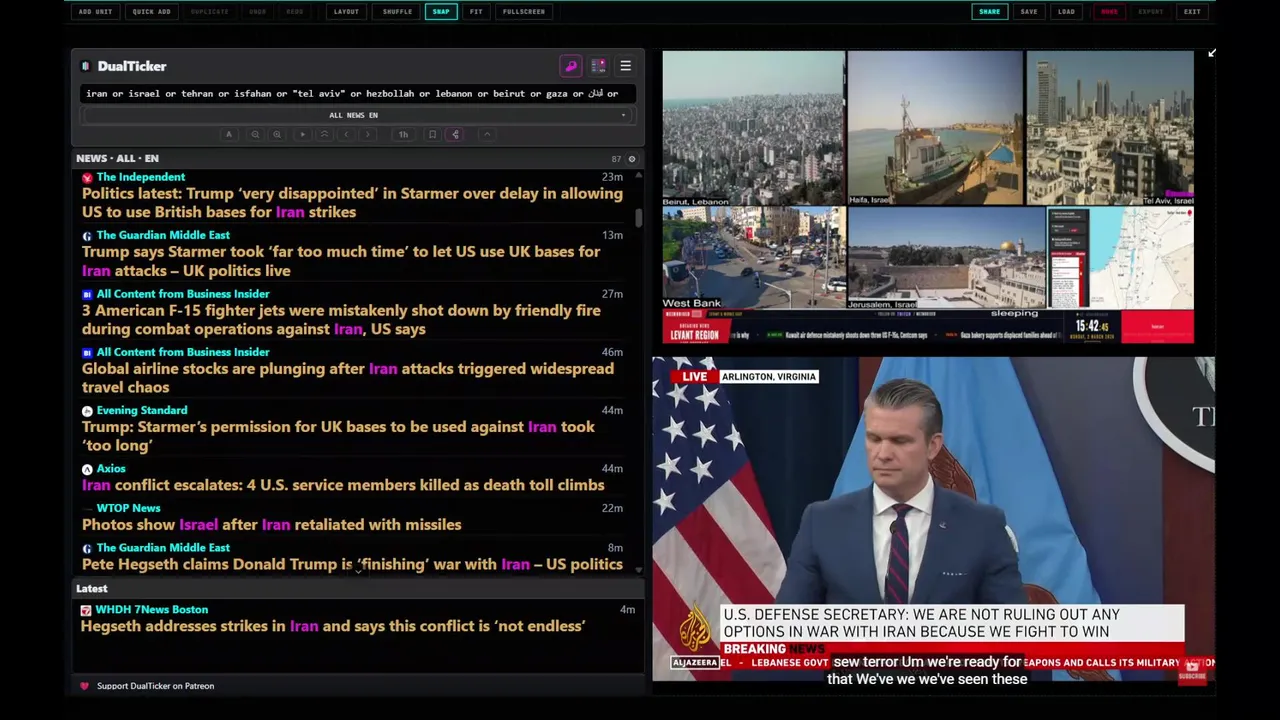The height and width of the screenshot is (720, 1280).
Task: Click the QUICK ADD button
Action: (x=151, y=12)
